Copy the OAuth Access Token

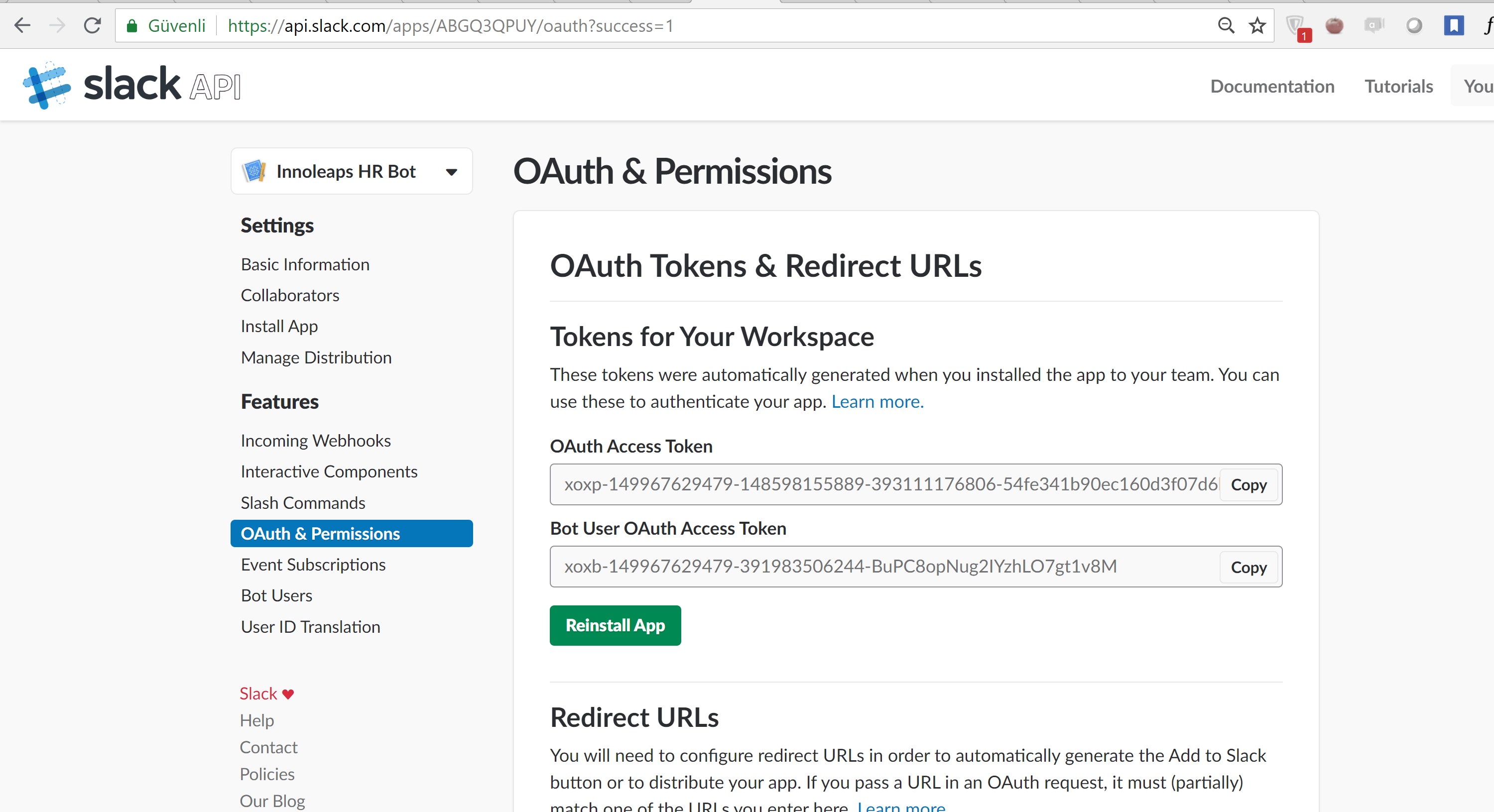1248,485
